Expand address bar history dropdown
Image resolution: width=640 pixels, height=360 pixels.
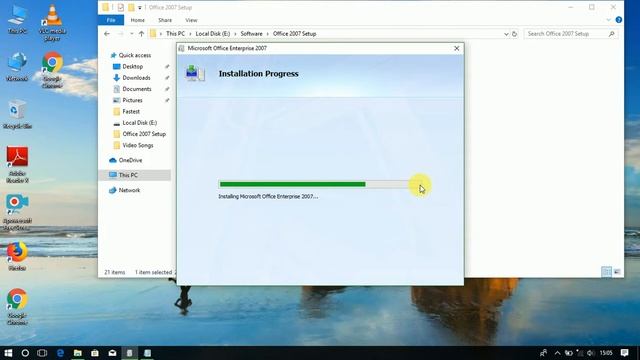[506, 34]
